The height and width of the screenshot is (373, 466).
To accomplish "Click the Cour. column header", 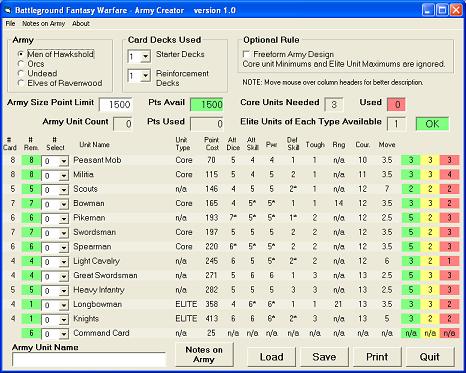I will point(363,145).
